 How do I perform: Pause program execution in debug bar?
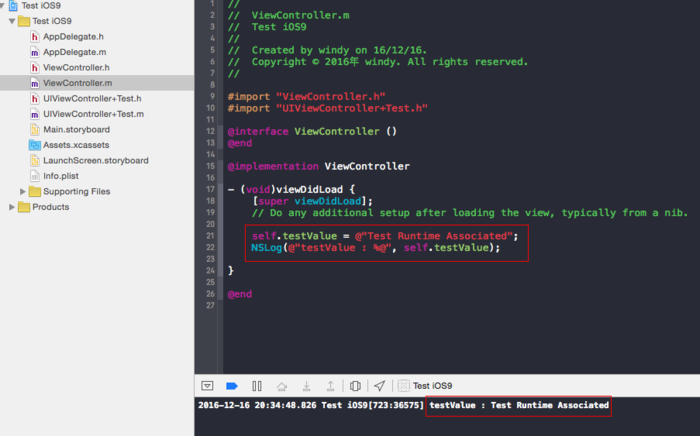(257, 385)
